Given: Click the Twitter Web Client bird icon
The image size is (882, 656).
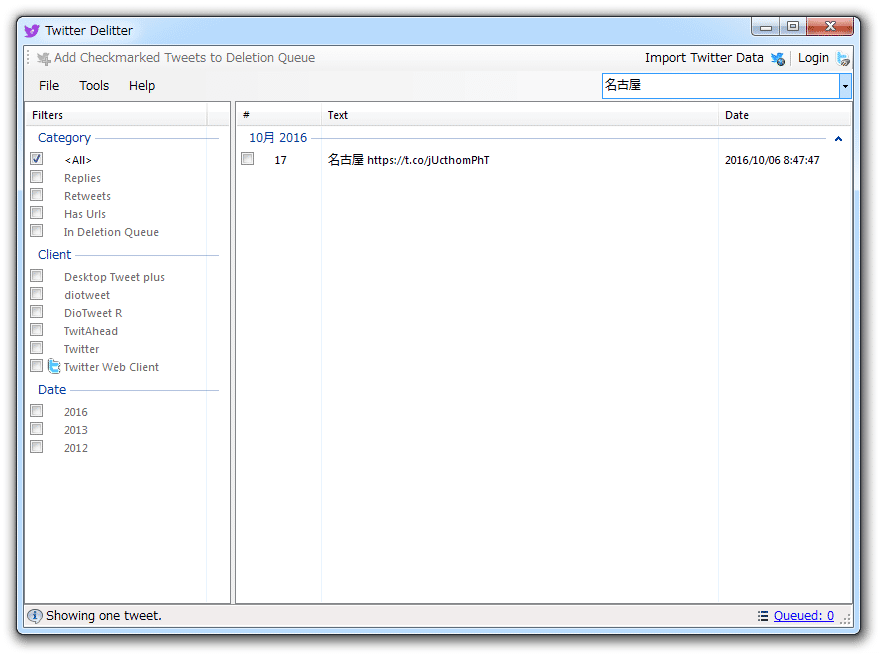Looking at the screenshot, I should coord(53,366).
